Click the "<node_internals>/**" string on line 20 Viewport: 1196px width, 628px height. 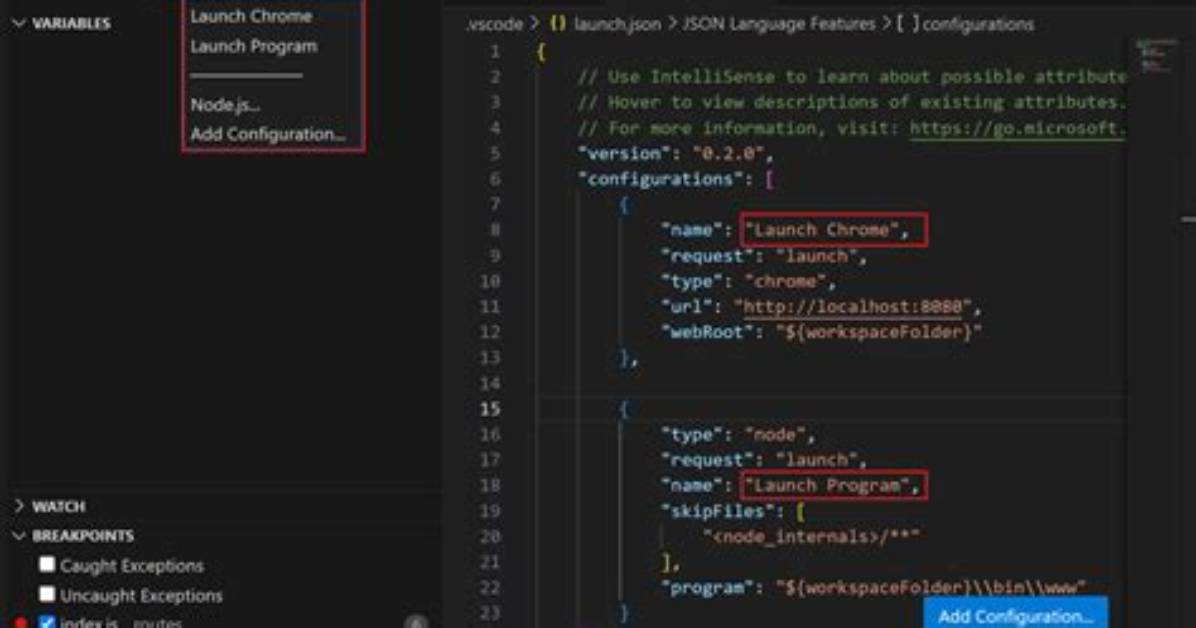[x=812, y=536]
